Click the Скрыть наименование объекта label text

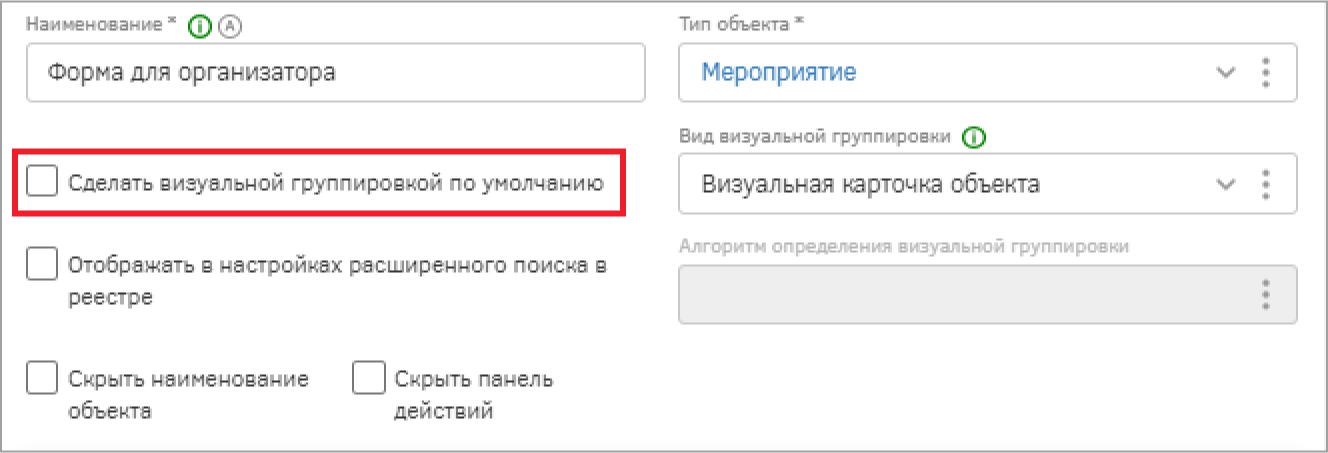pos(189,395)
